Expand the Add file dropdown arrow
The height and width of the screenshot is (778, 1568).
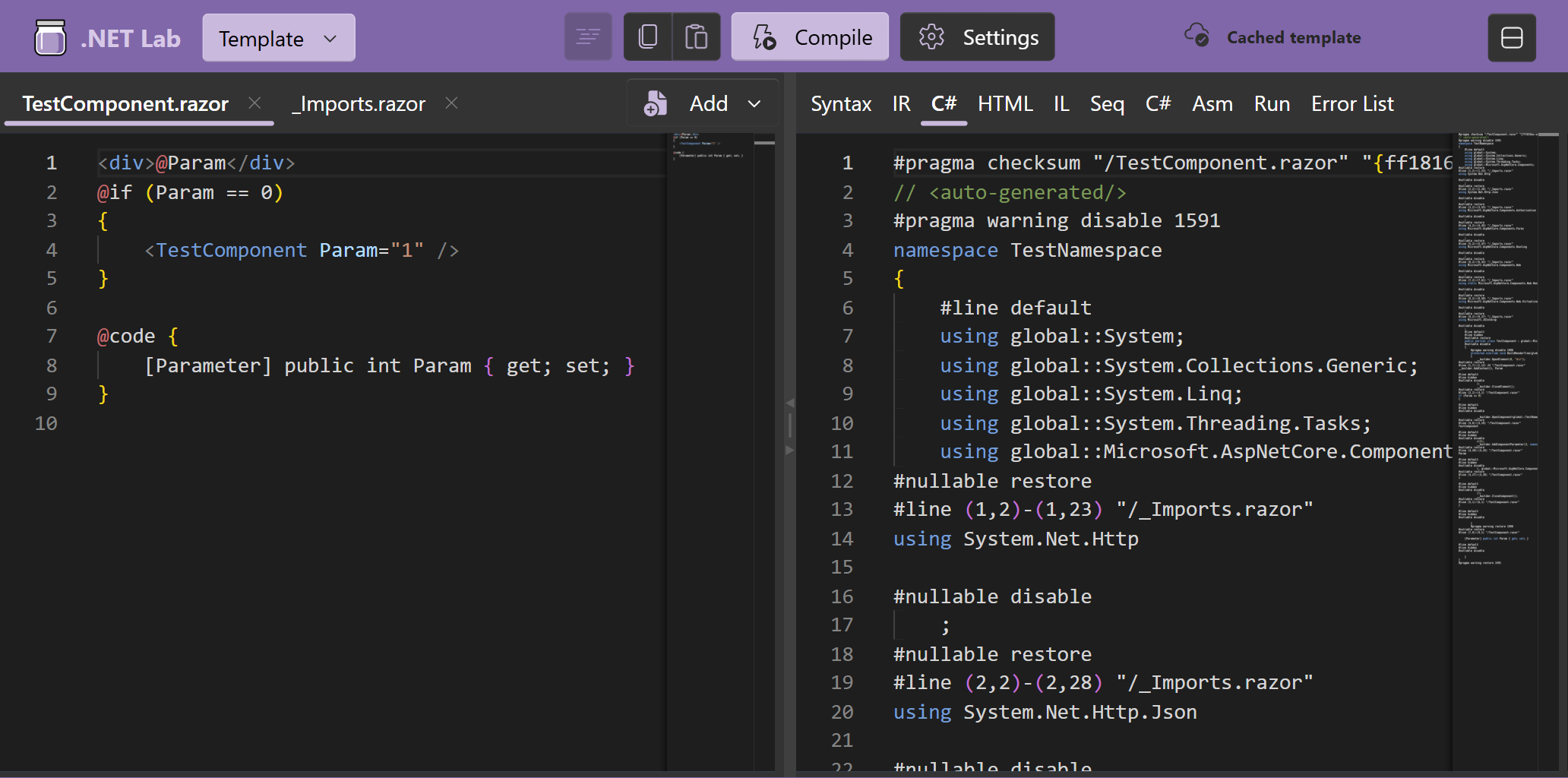754,103
